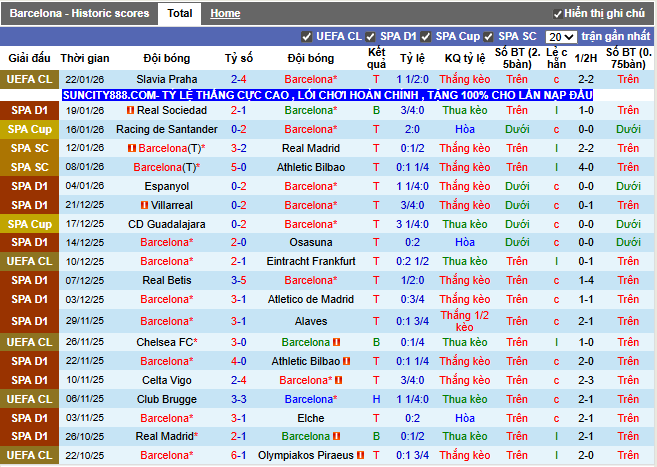Click the 3-3 score in Club Brugge row
The height and width of the screenshot is (467, 657).
(x=239, y=399)
